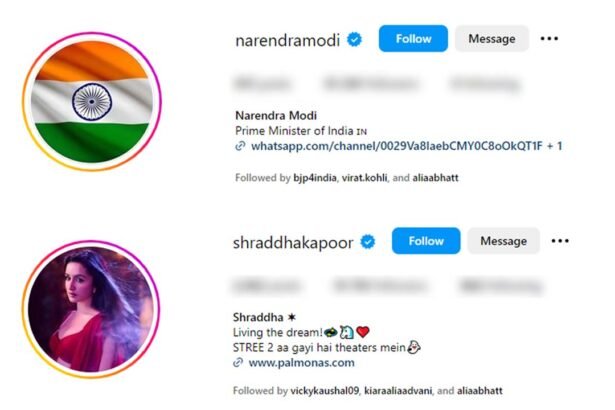Message narendramodi

[x=492, y=38]
